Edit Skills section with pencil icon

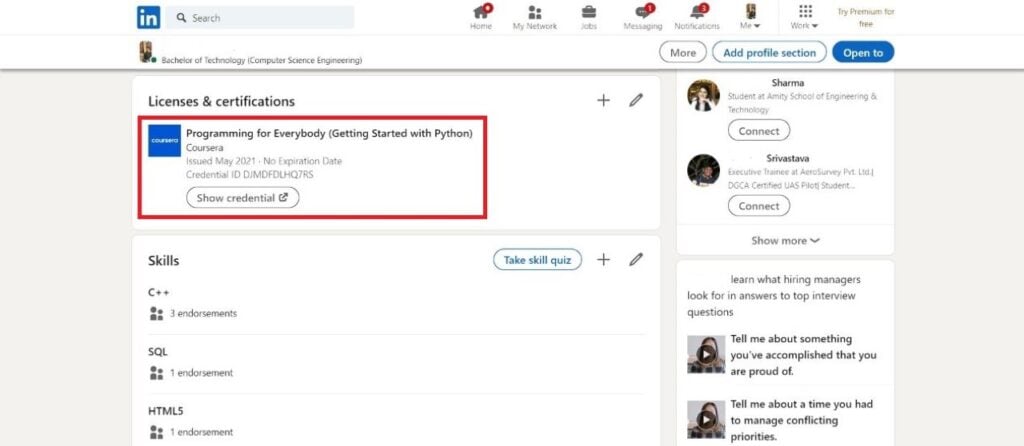(x=635, y=259)
